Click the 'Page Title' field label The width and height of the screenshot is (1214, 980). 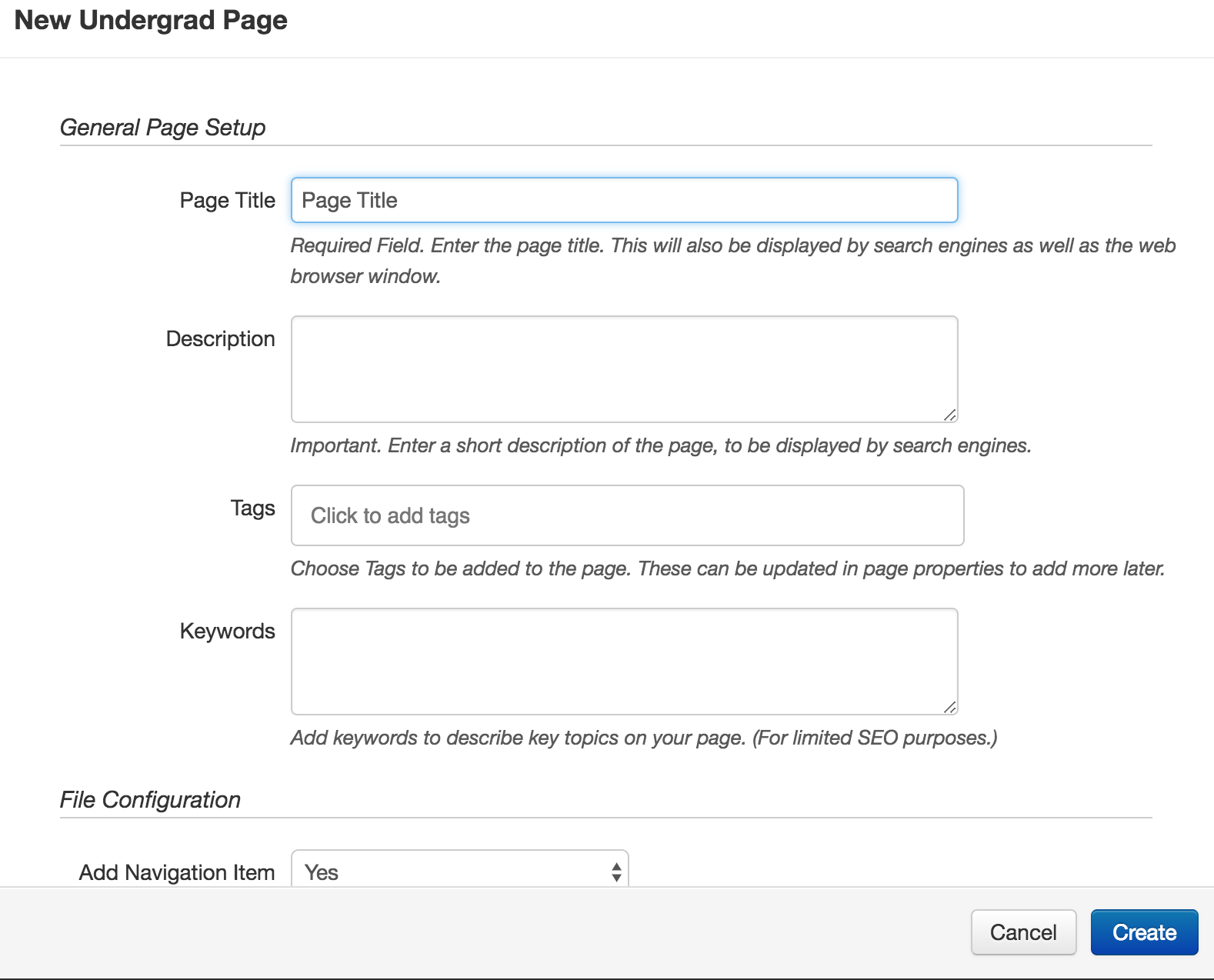[x=227, y=200]
